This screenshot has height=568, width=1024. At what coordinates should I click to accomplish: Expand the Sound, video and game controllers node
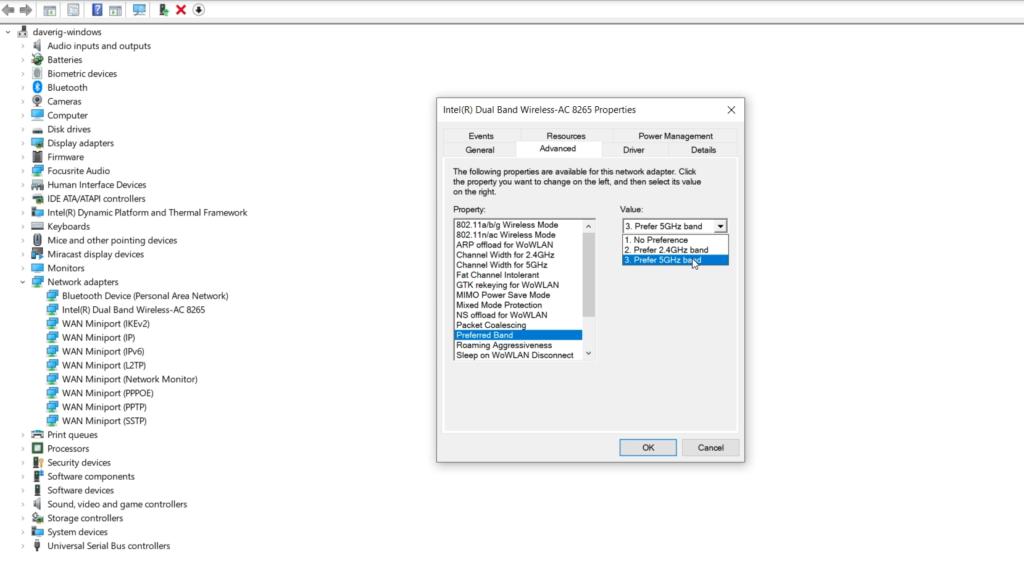[x=22, y=504]
